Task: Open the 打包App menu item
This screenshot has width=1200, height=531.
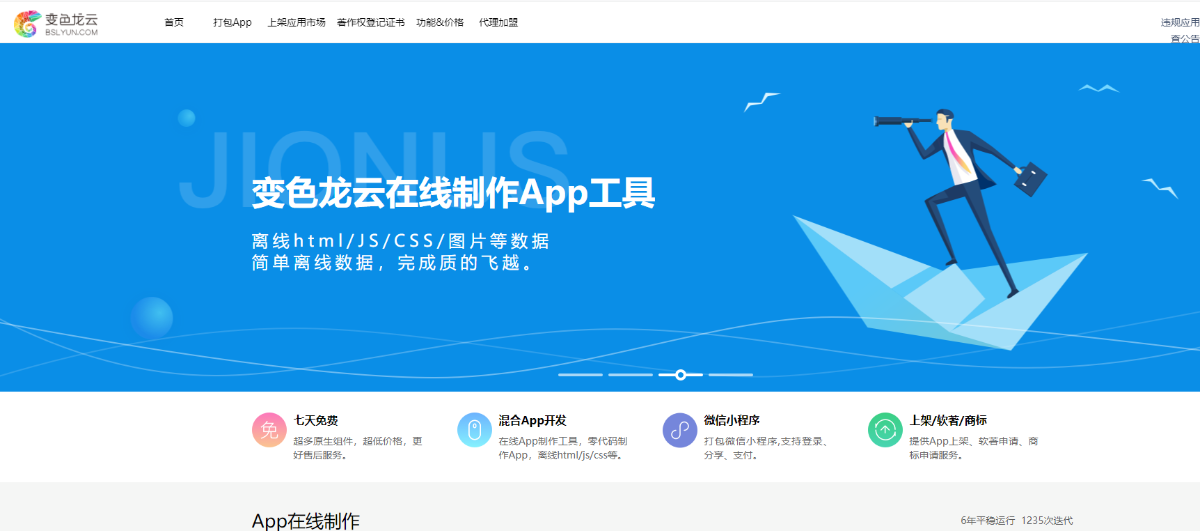Action: (x=232, y=22)
